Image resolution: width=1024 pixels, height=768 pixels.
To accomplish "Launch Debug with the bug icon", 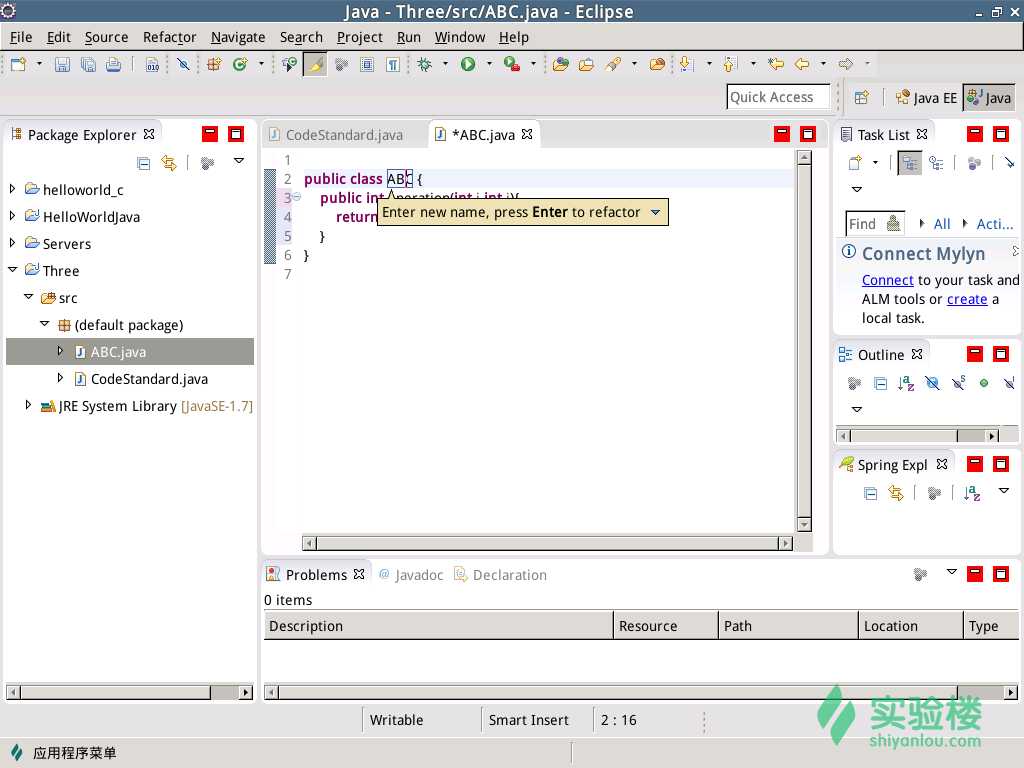I will pos(424,64).
